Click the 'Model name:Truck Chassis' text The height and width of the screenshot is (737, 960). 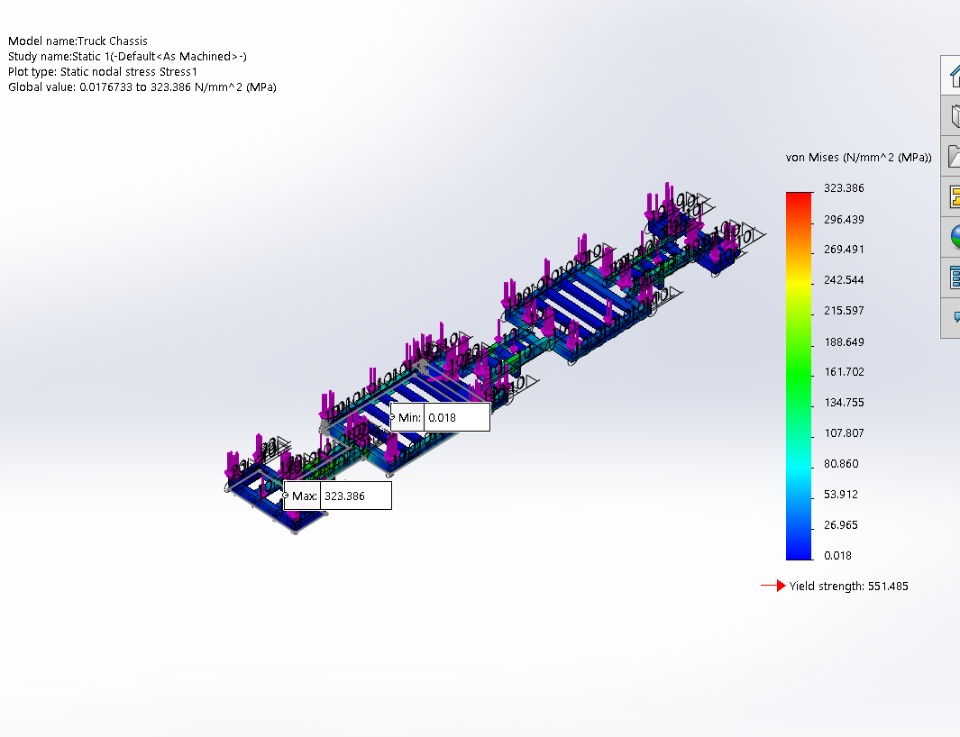(78, 41)
